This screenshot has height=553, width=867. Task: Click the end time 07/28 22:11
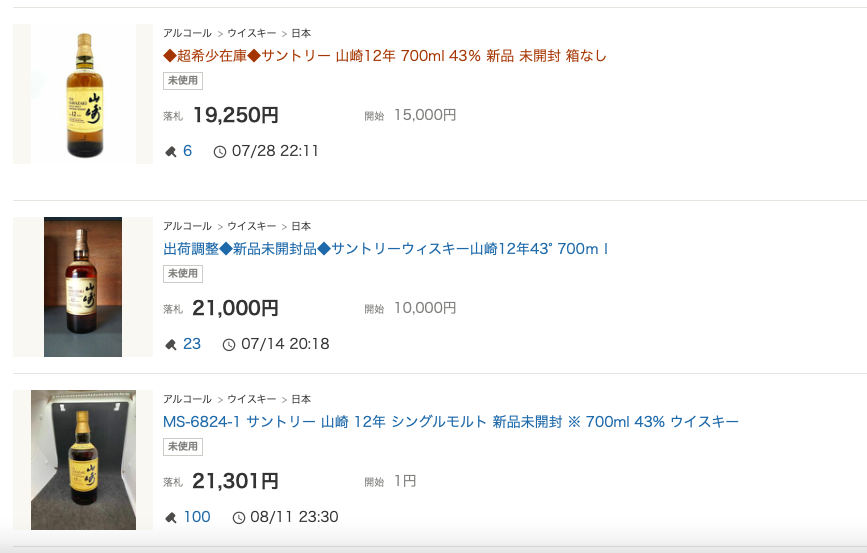pos(275,151)
